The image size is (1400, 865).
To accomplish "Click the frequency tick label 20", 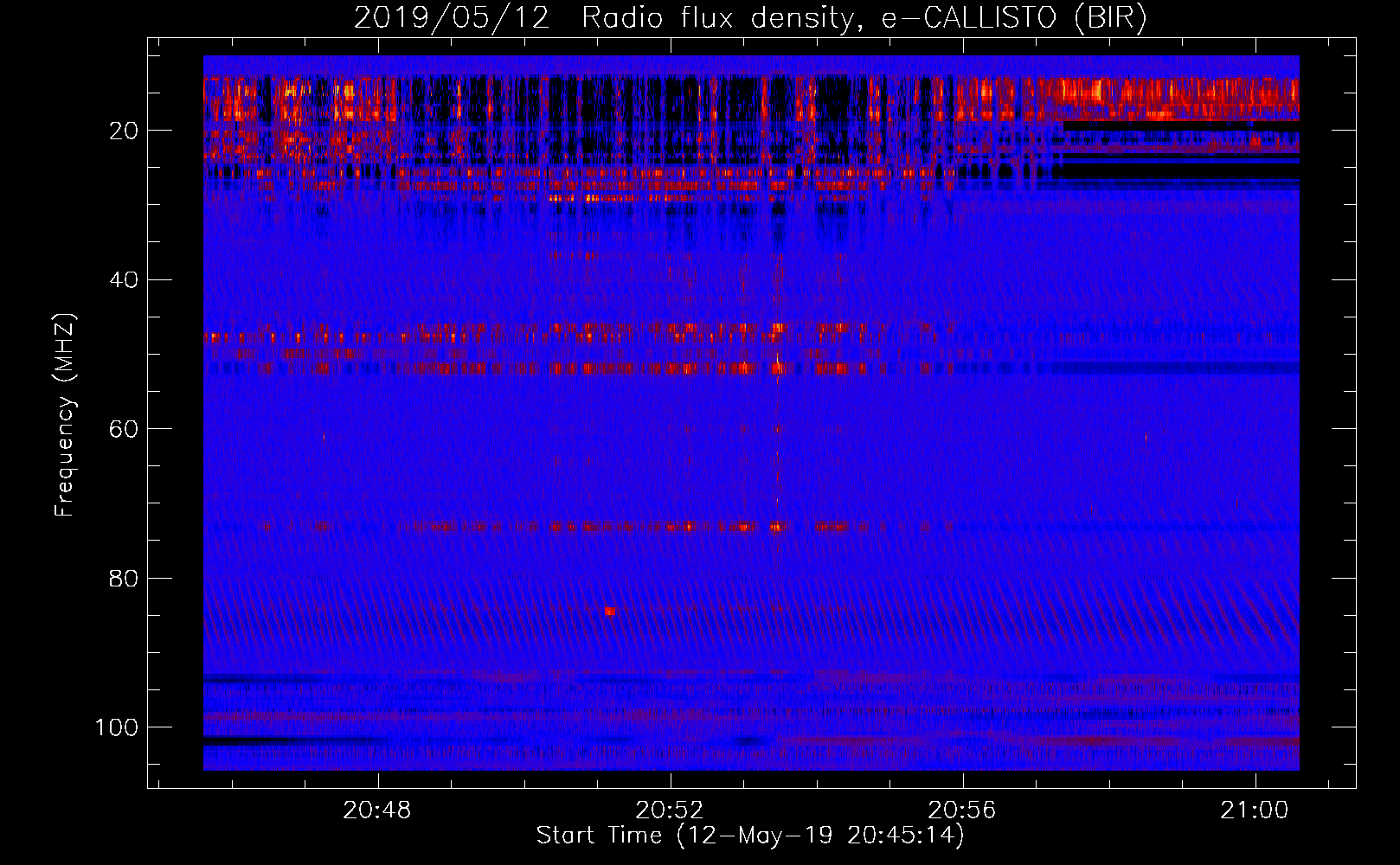I will 124,131.
